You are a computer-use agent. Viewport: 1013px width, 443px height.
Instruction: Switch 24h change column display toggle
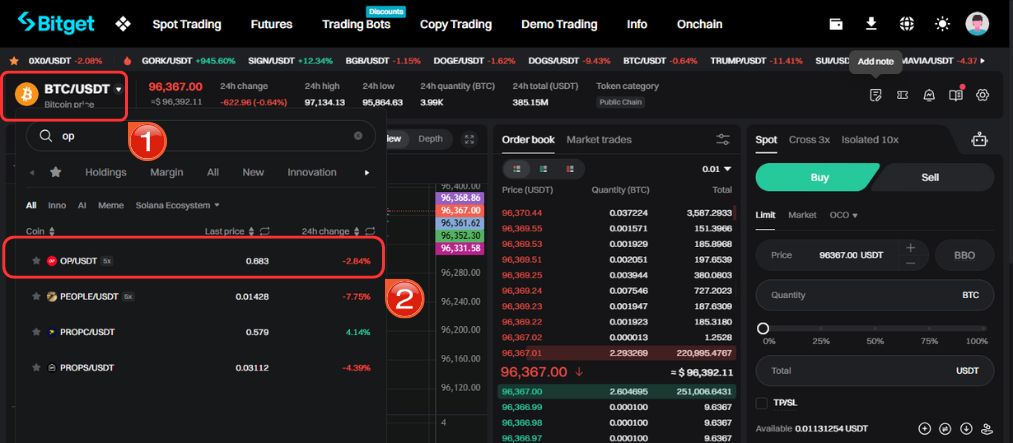(370, 231)
